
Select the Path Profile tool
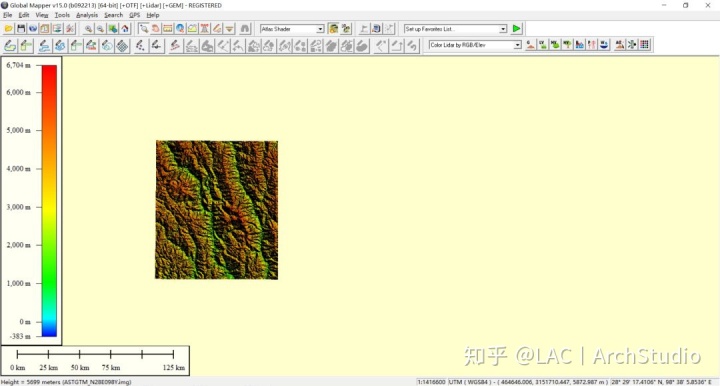pos(193,29)
